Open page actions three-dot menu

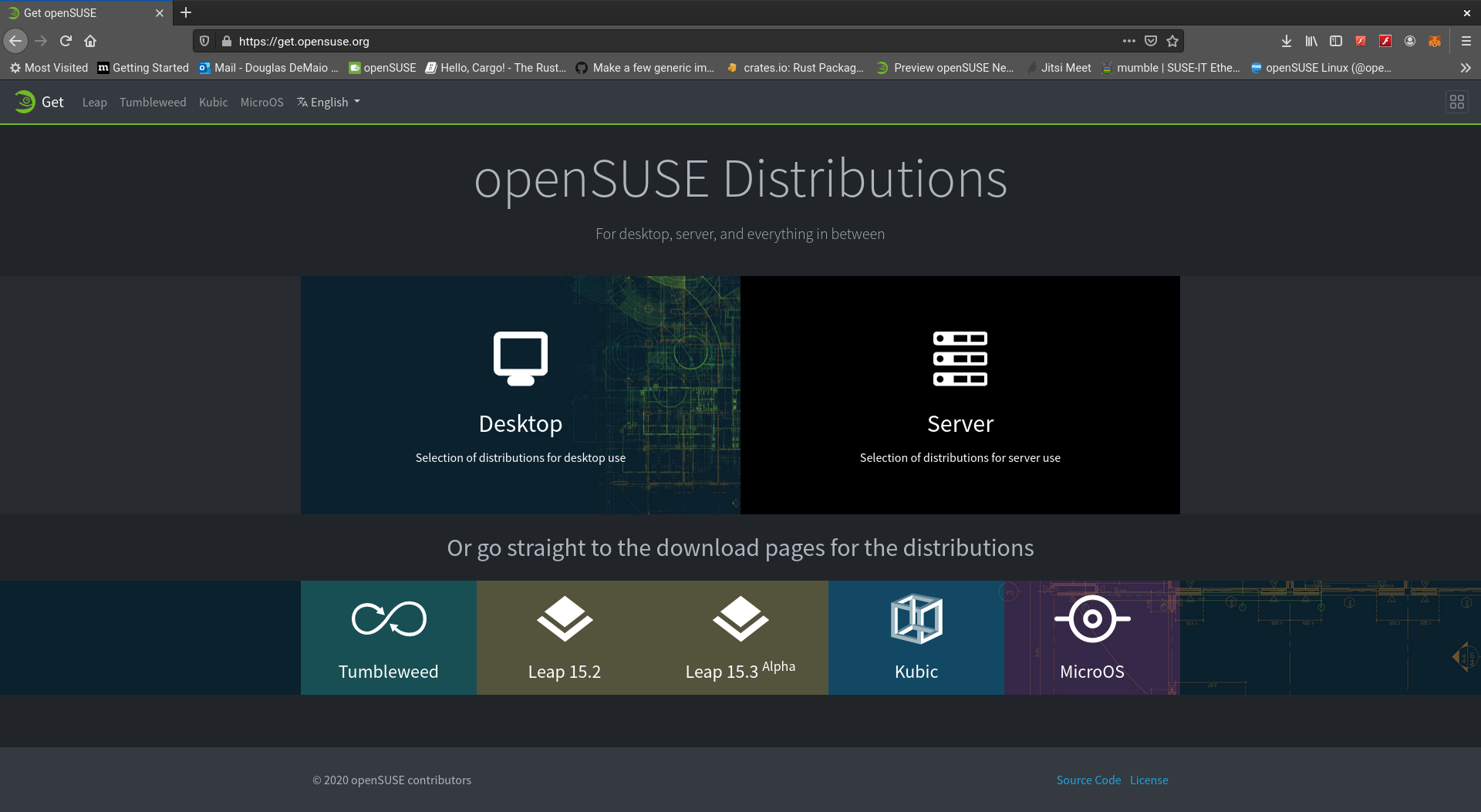pos(1128,41)
